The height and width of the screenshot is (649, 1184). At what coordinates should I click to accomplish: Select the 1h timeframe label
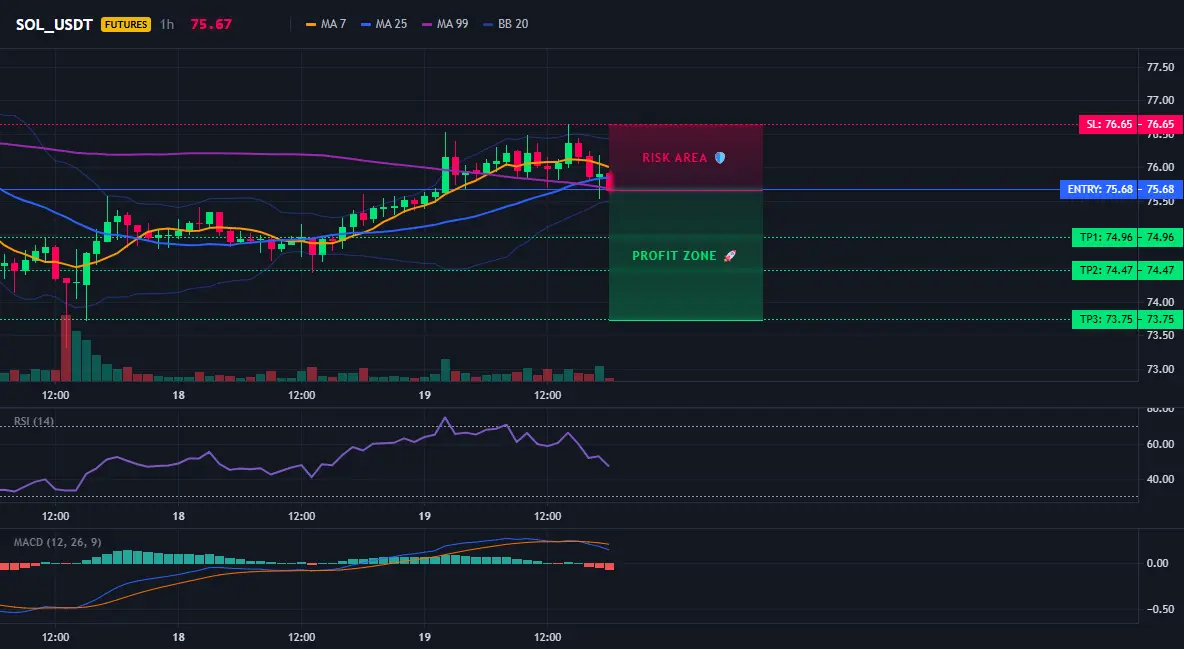tap(167, 24)
